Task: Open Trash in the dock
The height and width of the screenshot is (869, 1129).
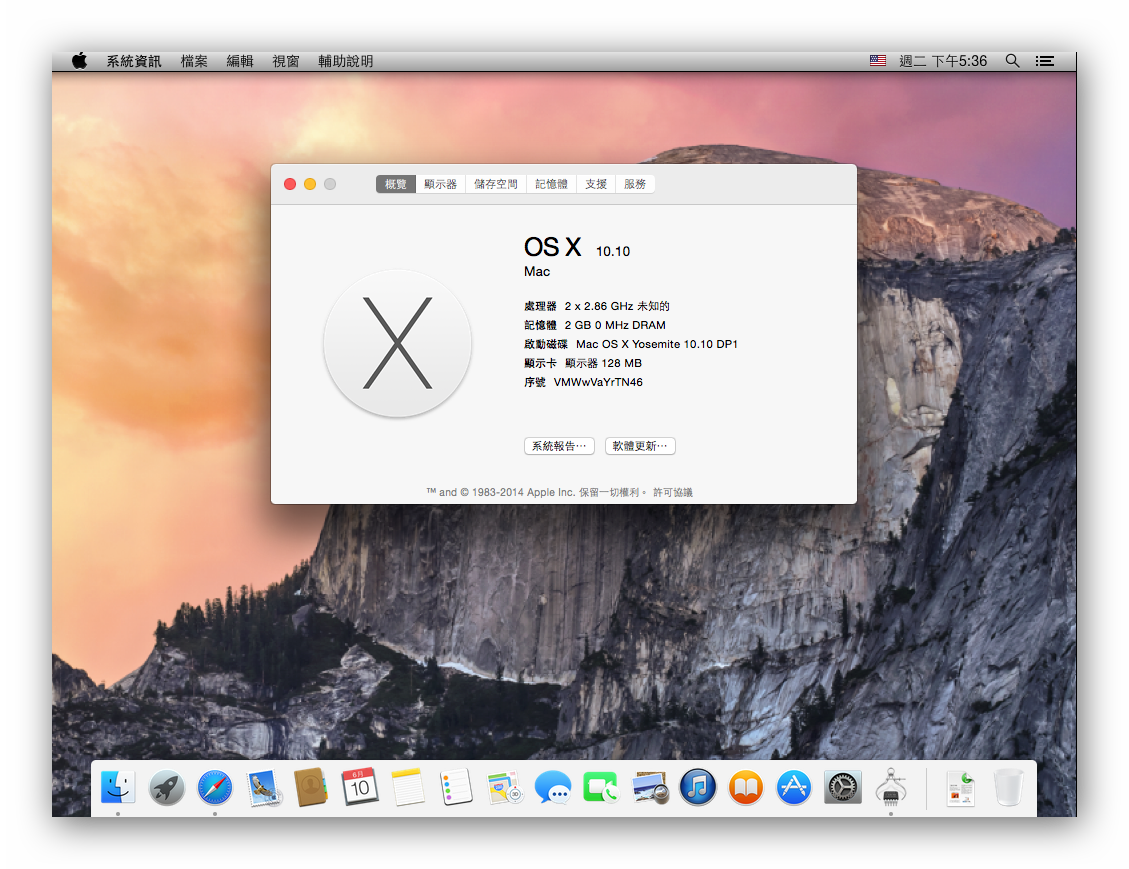Action: pos(1008,787)
